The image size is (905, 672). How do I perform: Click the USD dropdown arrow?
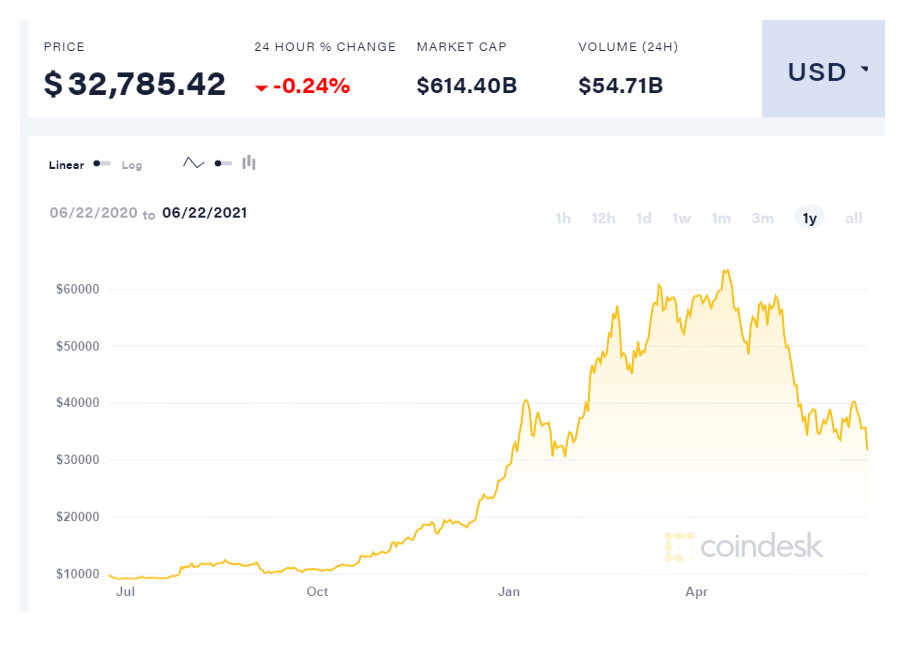click(864, 71)
